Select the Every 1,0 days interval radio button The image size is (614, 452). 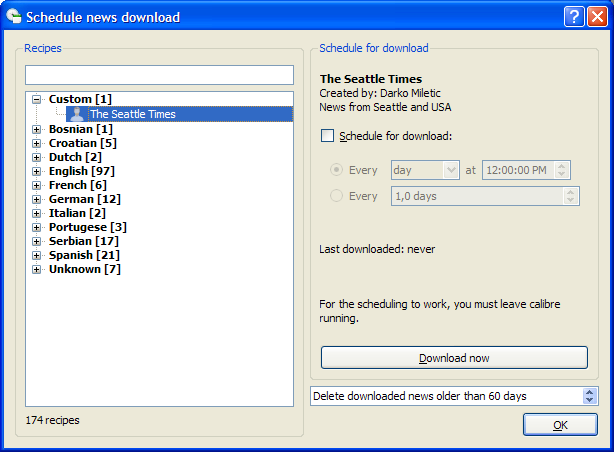336,196
